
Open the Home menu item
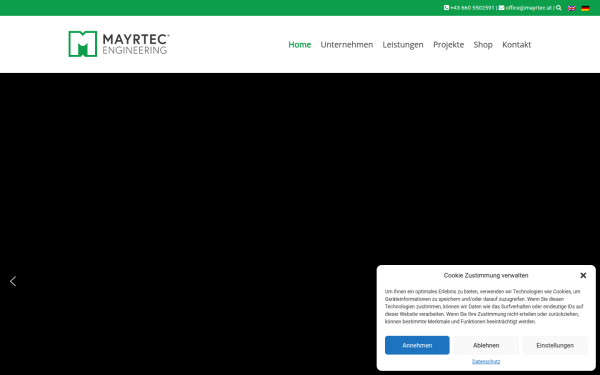point(300,45)
